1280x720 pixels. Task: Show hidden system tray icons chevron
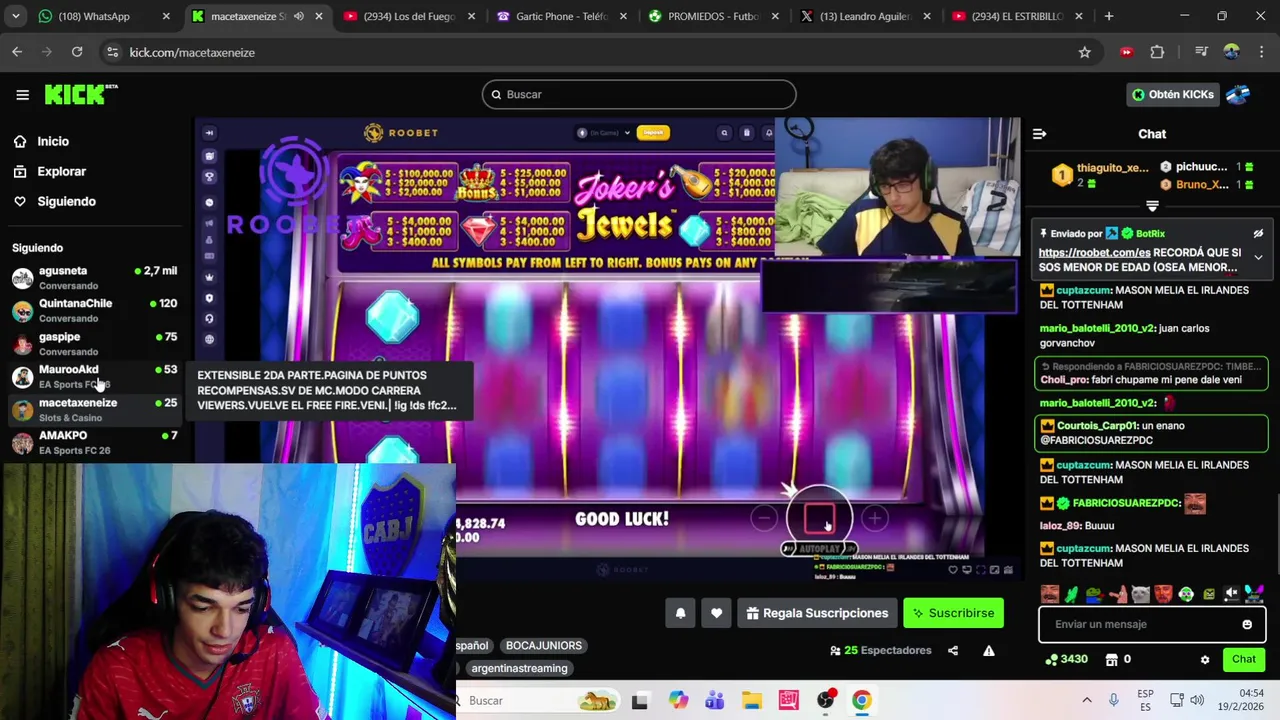1086,700
